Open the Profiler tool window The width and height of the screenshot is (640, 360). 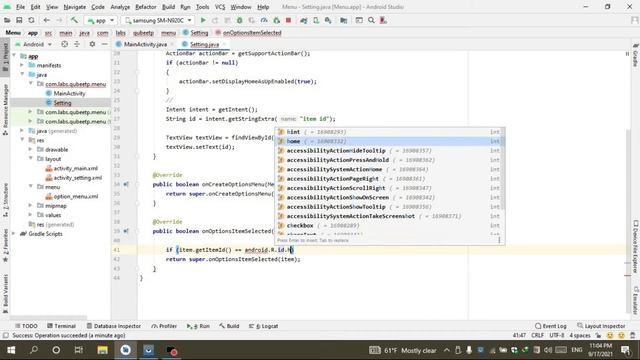(x=164, y=326)
